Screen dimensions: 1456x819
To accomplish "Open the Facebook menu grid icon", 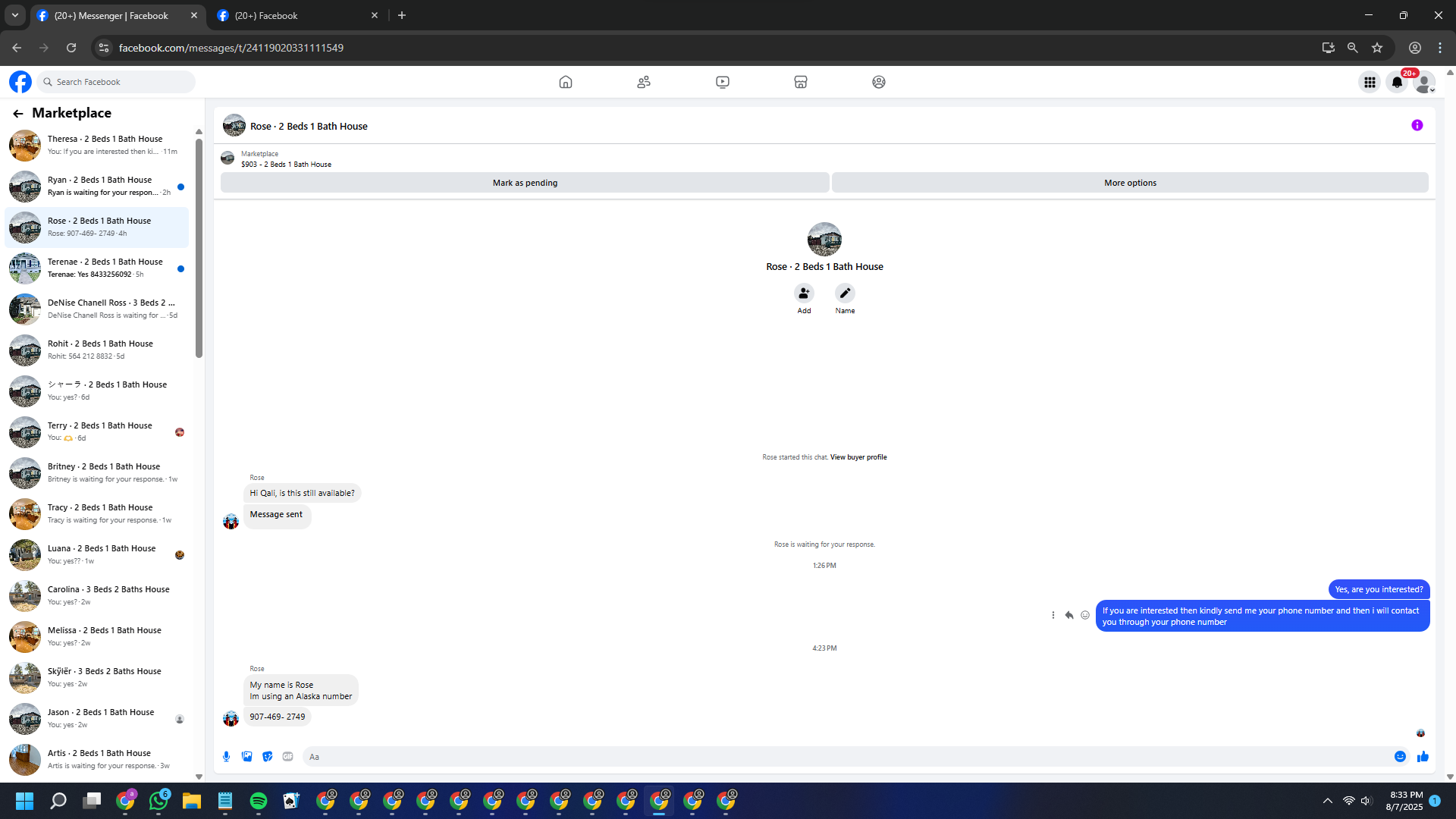I will pyautogui.click(x=1370, y=82).
